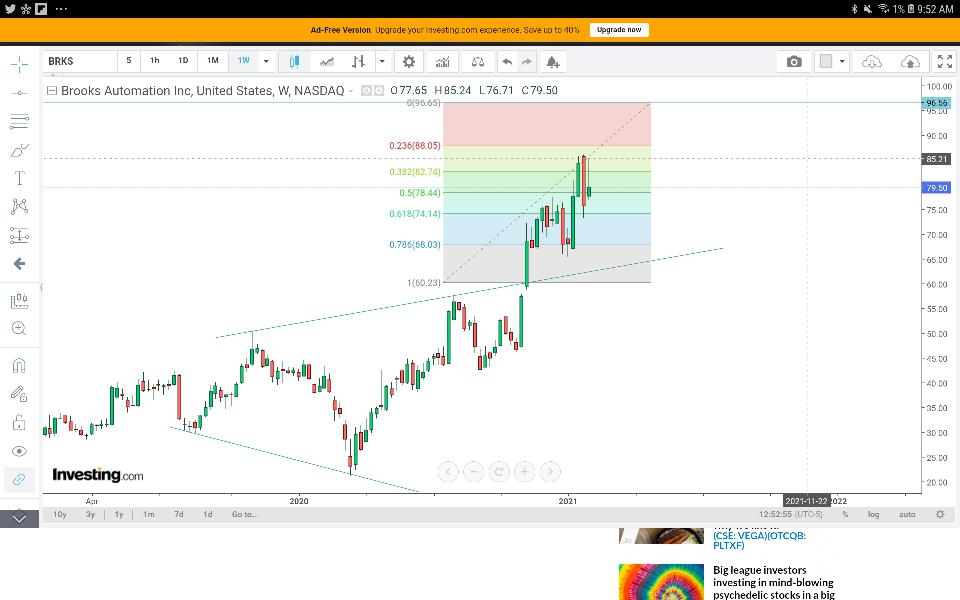Toggle auto scale
This screenshot has width=960, height=600.
coord(907,514)
